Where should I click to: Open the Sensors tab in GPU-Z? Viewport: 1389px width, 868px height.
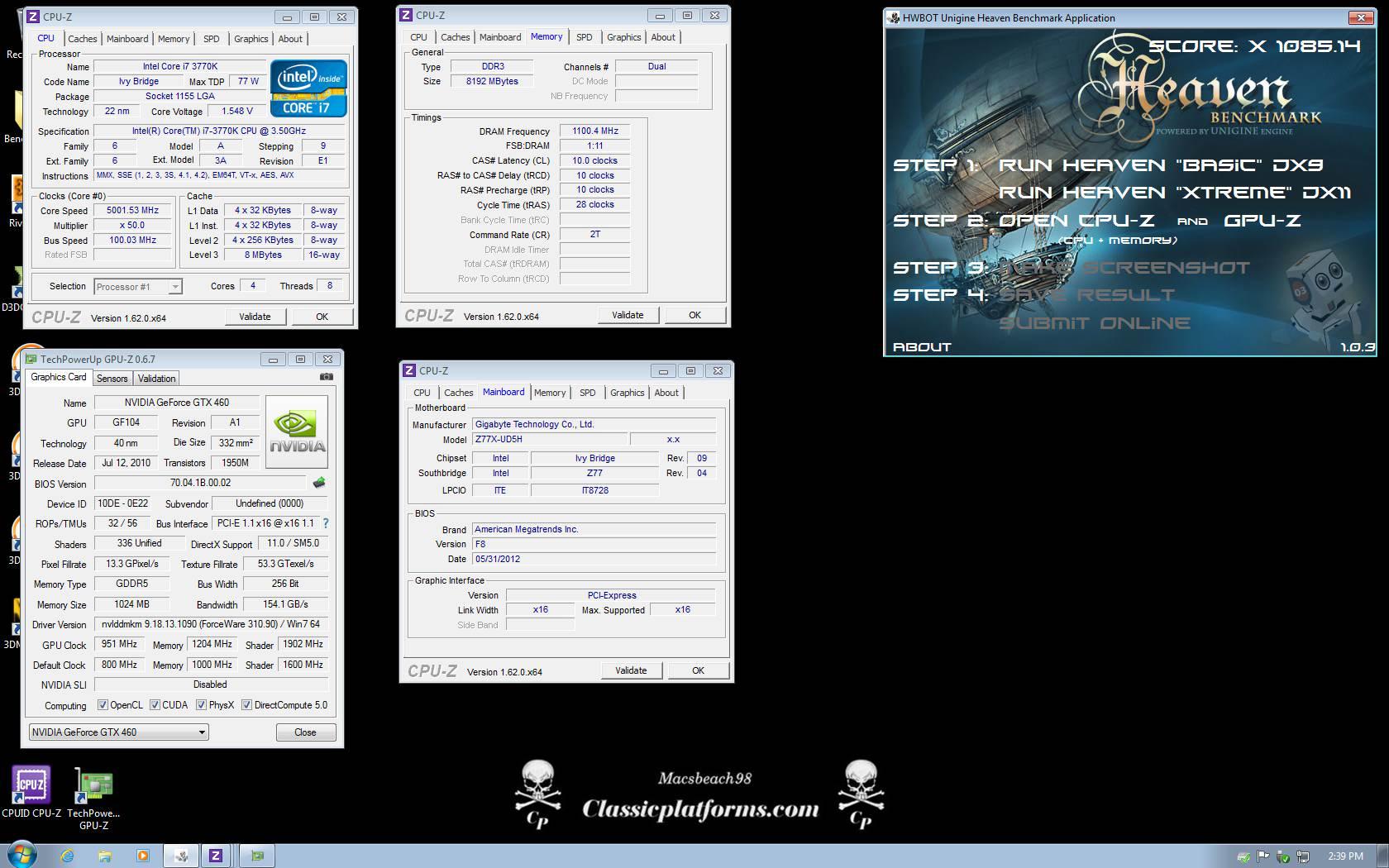pyautogui.click(x=112, y=379)
